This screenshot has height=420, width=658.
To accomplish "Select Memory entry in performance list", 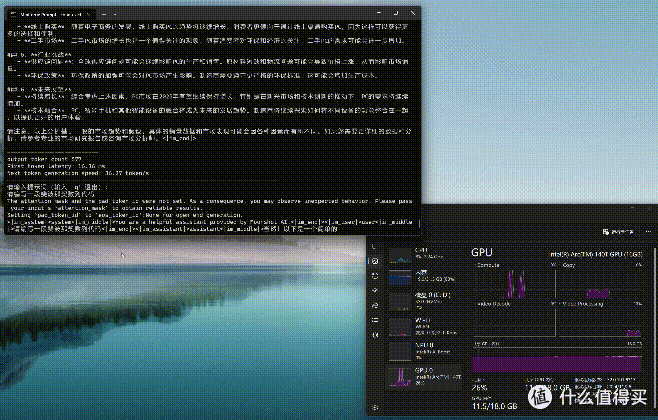I will [424, 277].
